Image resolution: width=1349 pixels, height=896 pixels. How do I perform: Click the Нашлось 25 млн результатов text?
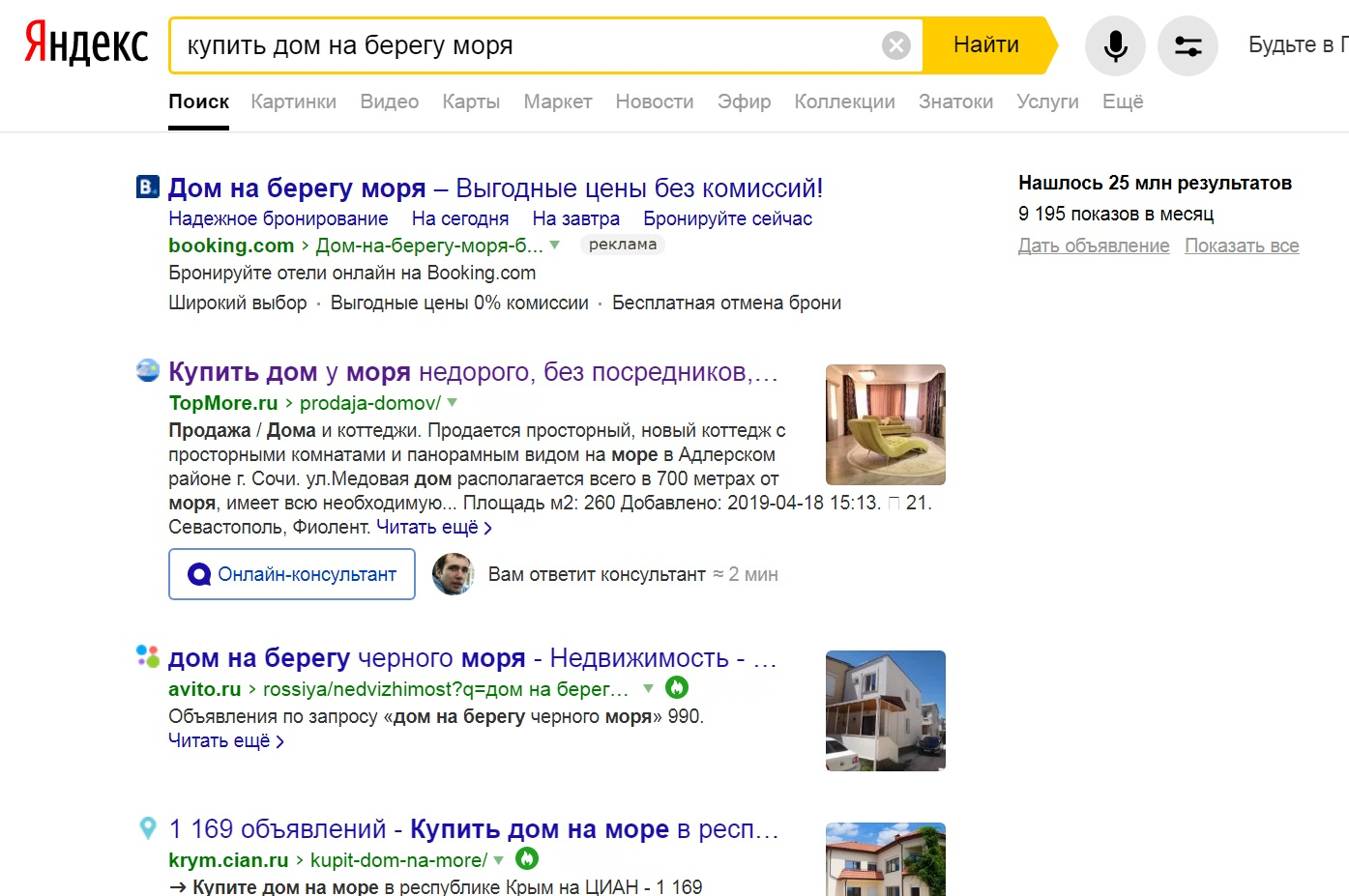coord(1155,183)
